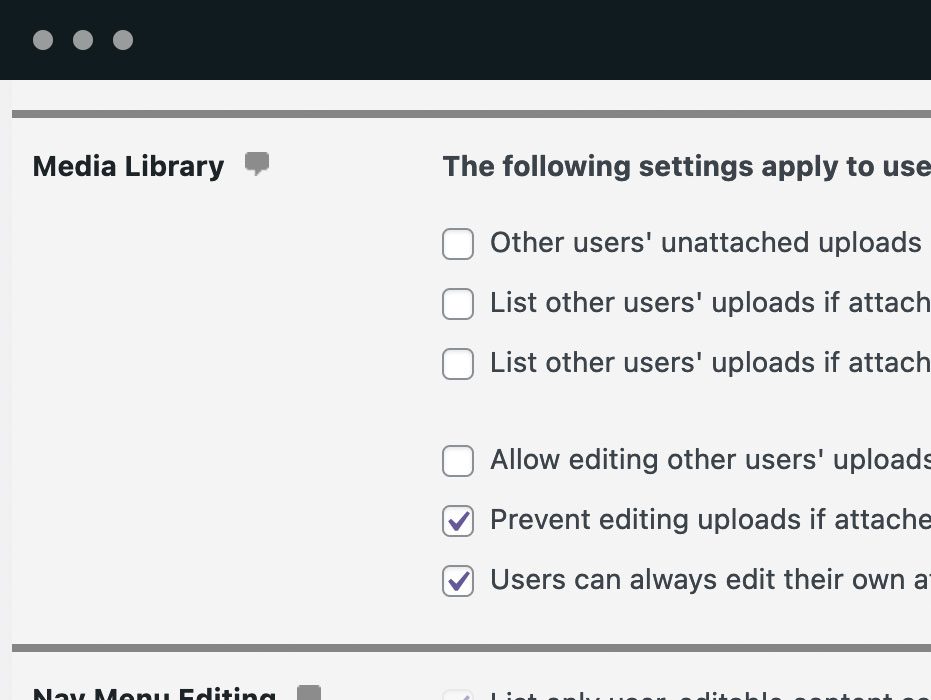Tick the first List other users' uploads checkbox

tap(458, 304)
